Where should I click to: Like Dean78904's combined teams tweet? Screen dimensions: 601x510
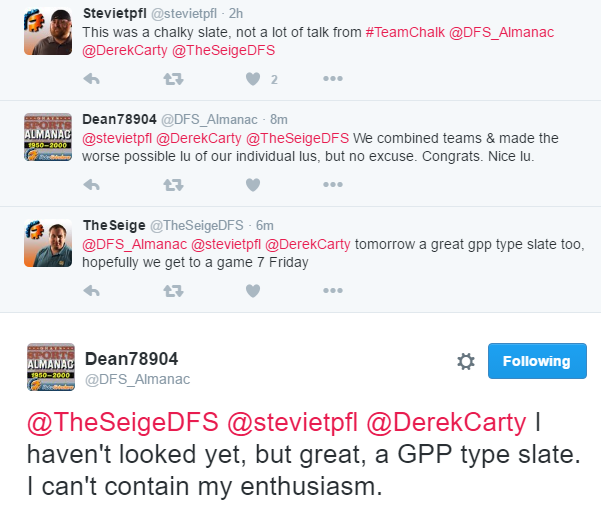coord(253,185)
